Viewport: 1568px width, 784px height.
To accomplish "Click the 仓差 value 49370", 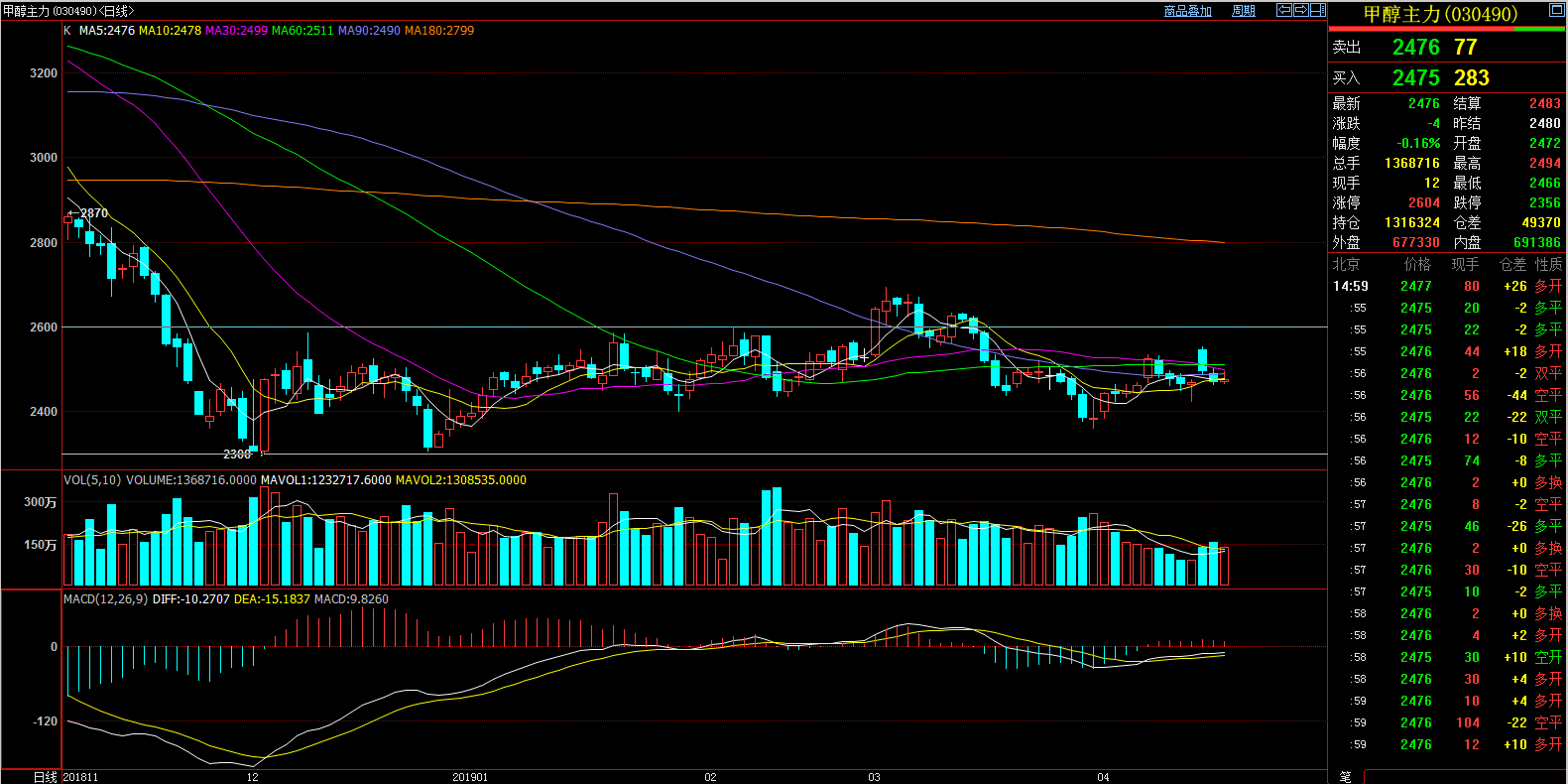I will pyautogui.click(x=1541, y=222).
